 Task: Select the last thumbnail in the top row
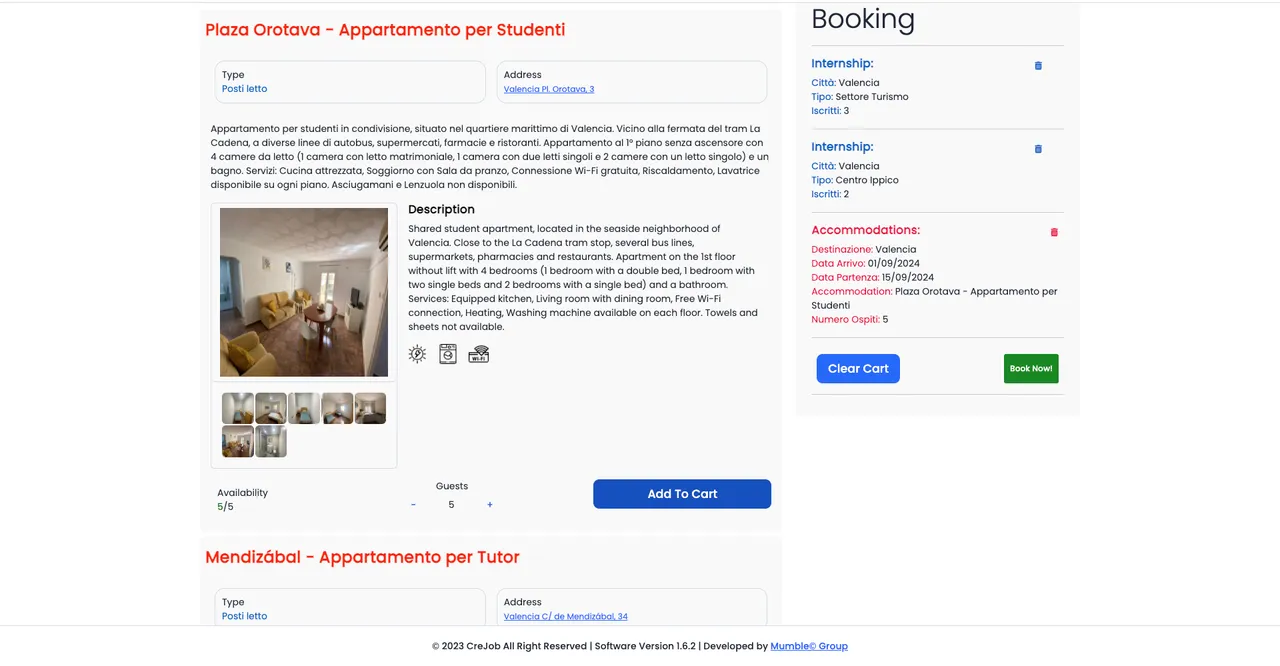tap(370, 407)
